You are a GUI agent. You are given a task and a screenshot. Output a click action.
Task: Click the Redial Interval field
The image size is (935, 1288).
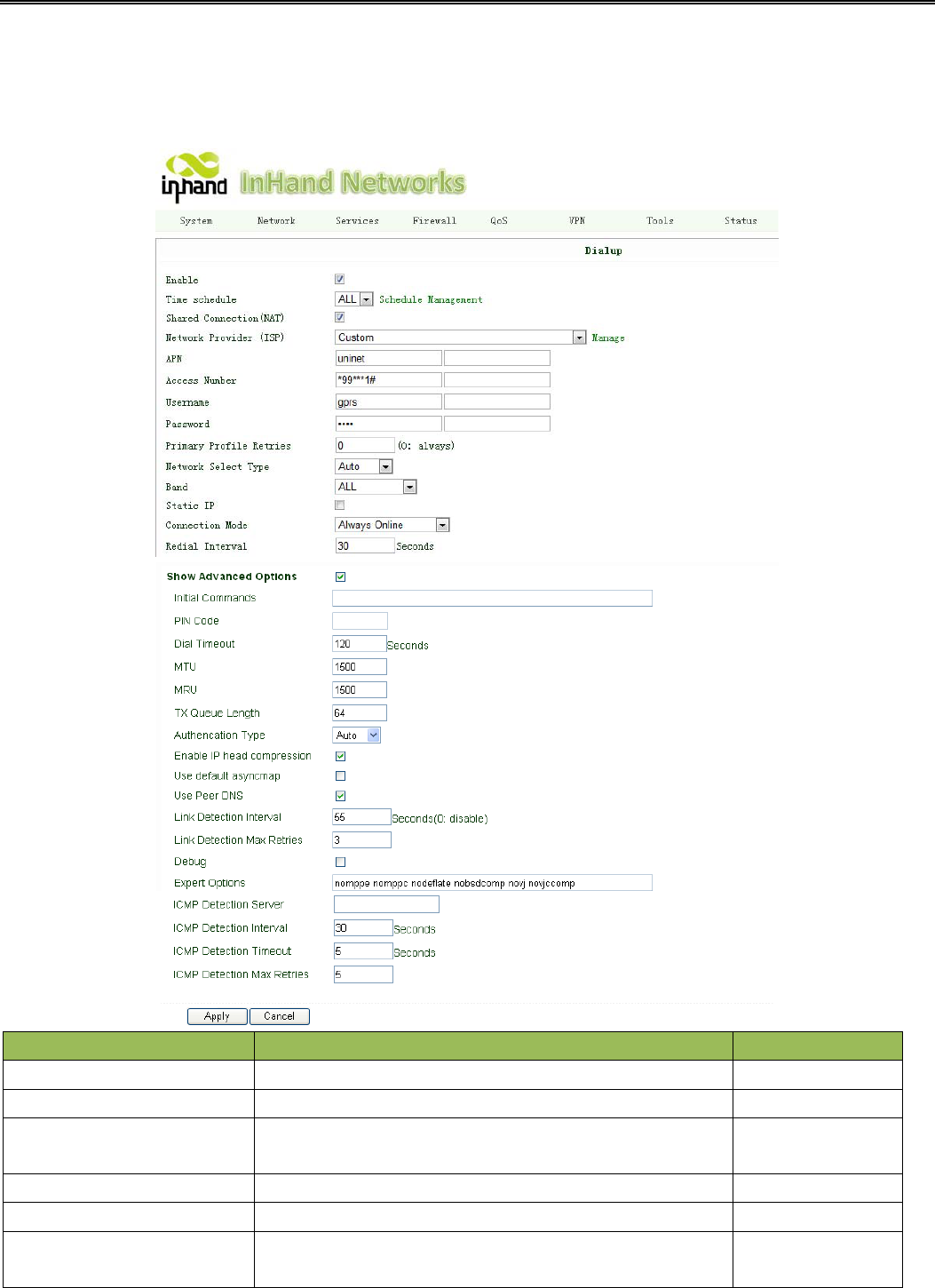(x=365, y=546)
